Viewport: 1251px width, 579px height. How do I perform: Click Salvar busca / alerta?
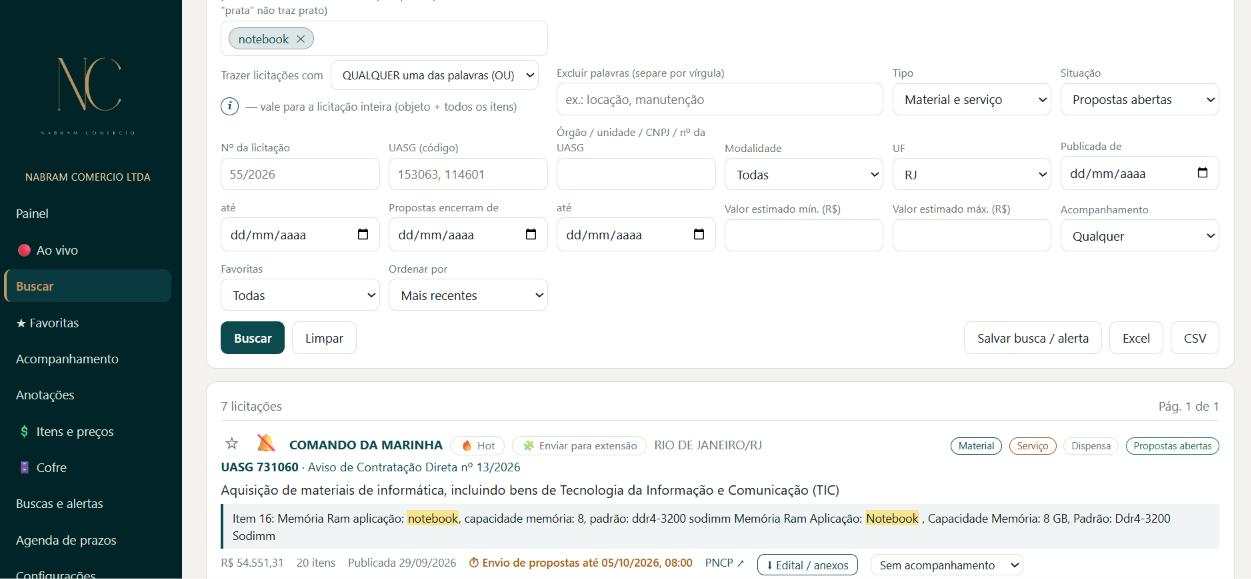1033,338
